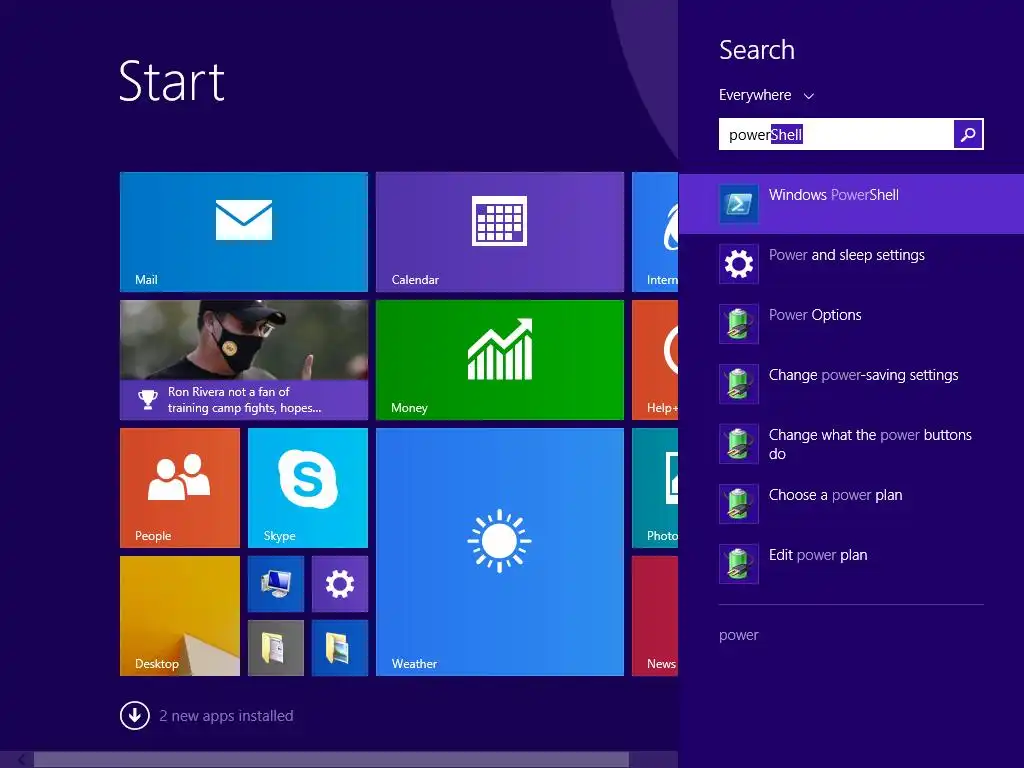Select Power and sleep settings result
The width and height of the screenshot is (1024, 768).
point(852,264)
